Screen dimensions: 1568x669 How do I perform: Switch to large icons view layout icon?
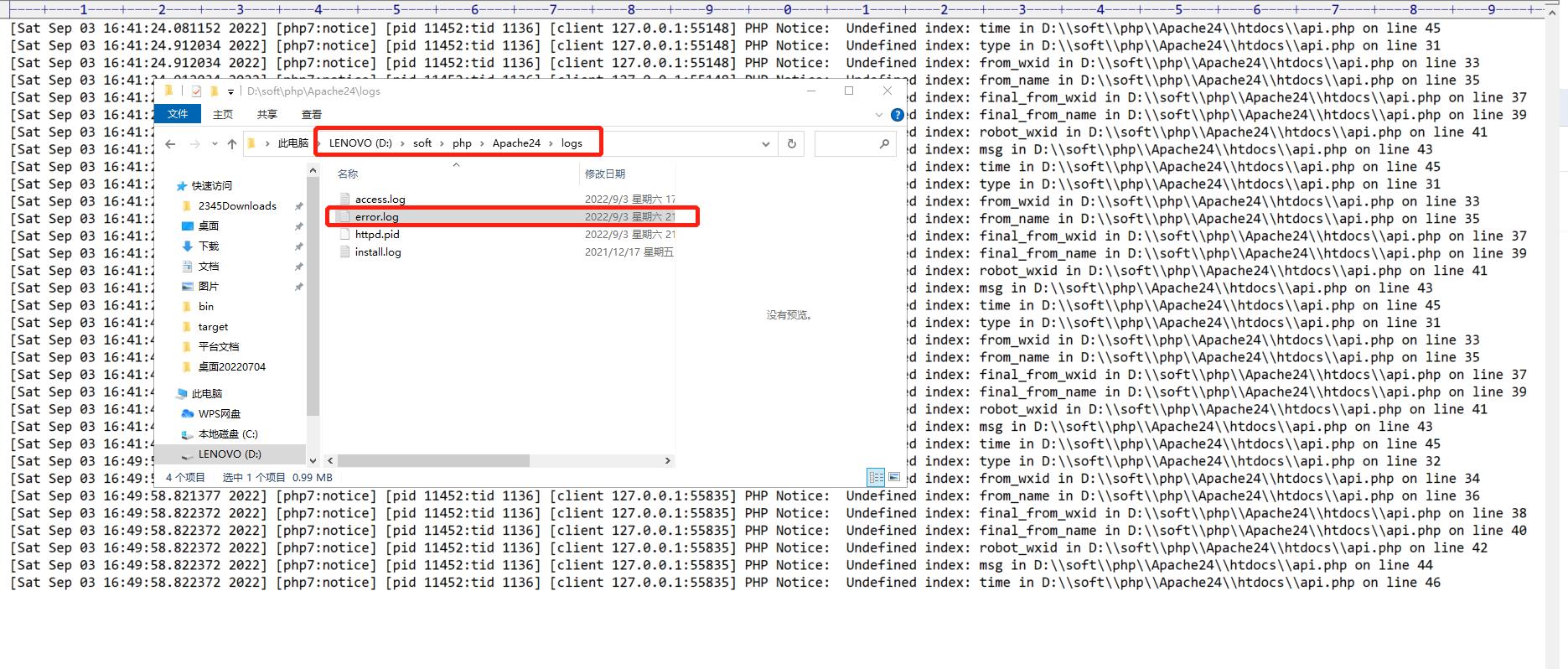tap(894, 477)
